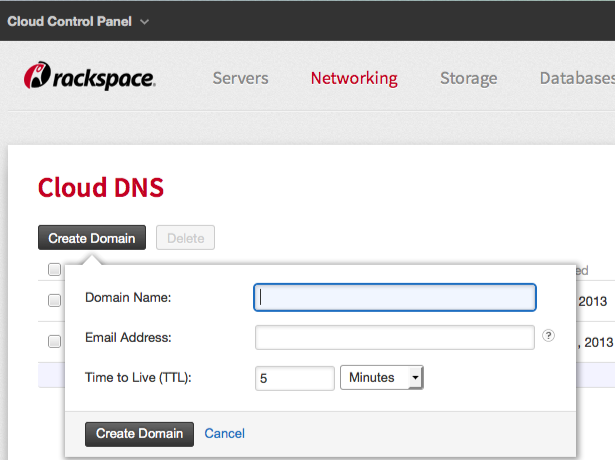Select the TTL value field showing 5
The width and height of the screenshot is (615, 460).
(295, 378)
